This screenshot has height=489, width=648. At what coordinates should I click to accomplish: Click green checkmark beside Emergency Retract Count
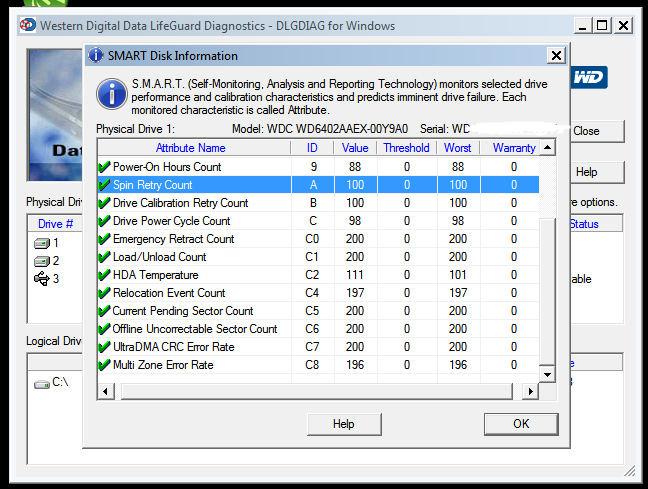(104, 239)
